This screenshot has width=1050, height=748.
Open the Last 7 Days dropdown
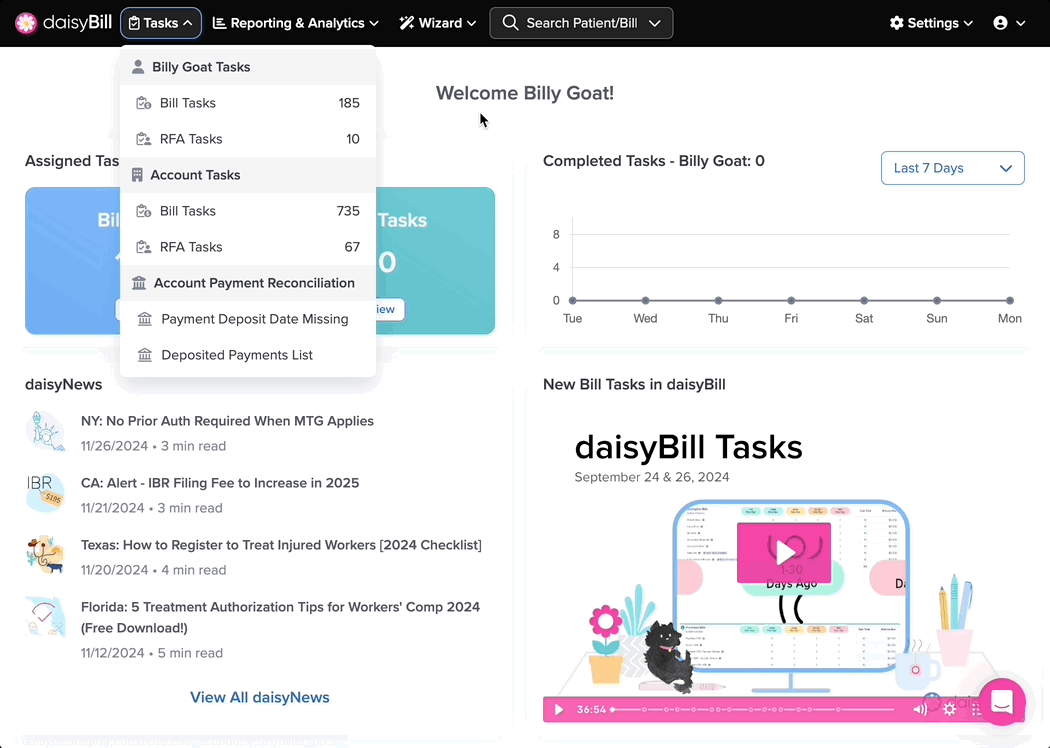click(x=952, y=168)
